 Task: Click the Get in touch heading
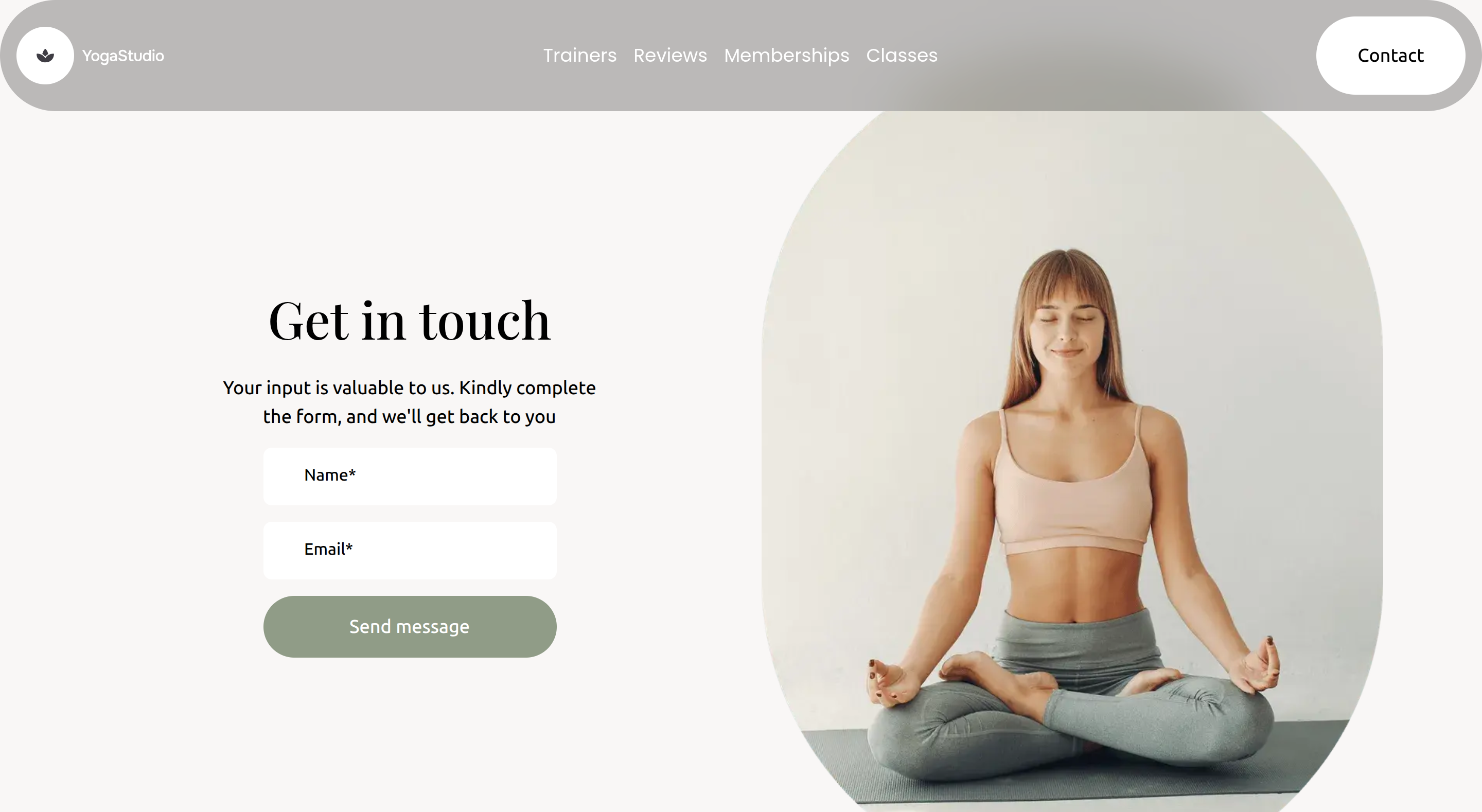410,321
